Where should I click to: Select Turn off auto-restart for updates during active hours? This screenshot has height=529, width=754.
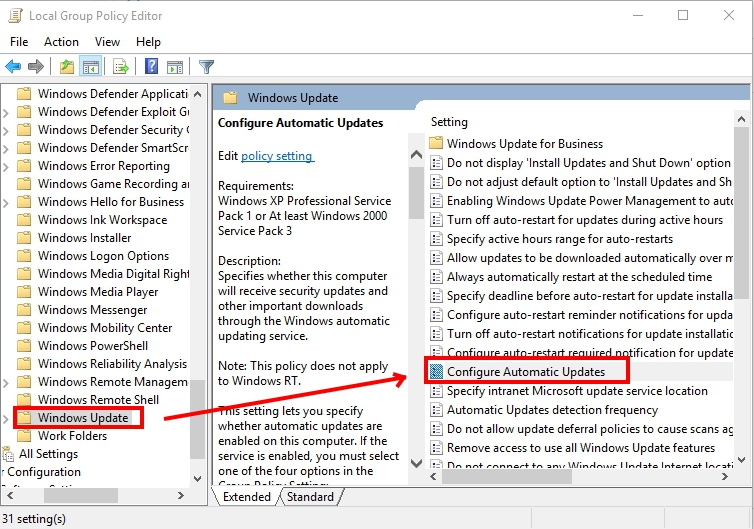(x=585, y=220)
